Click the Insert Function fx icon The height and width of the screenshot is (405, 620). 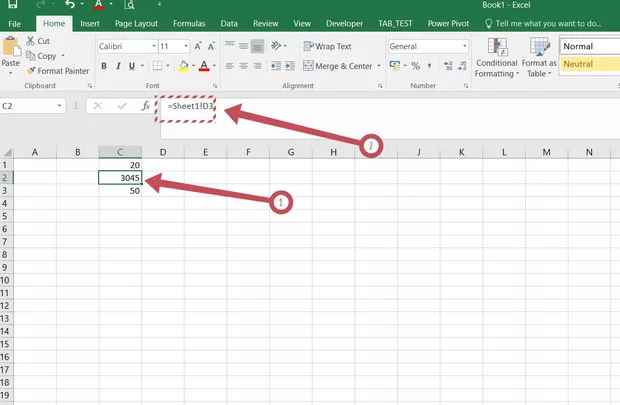(x=146, y=106)
